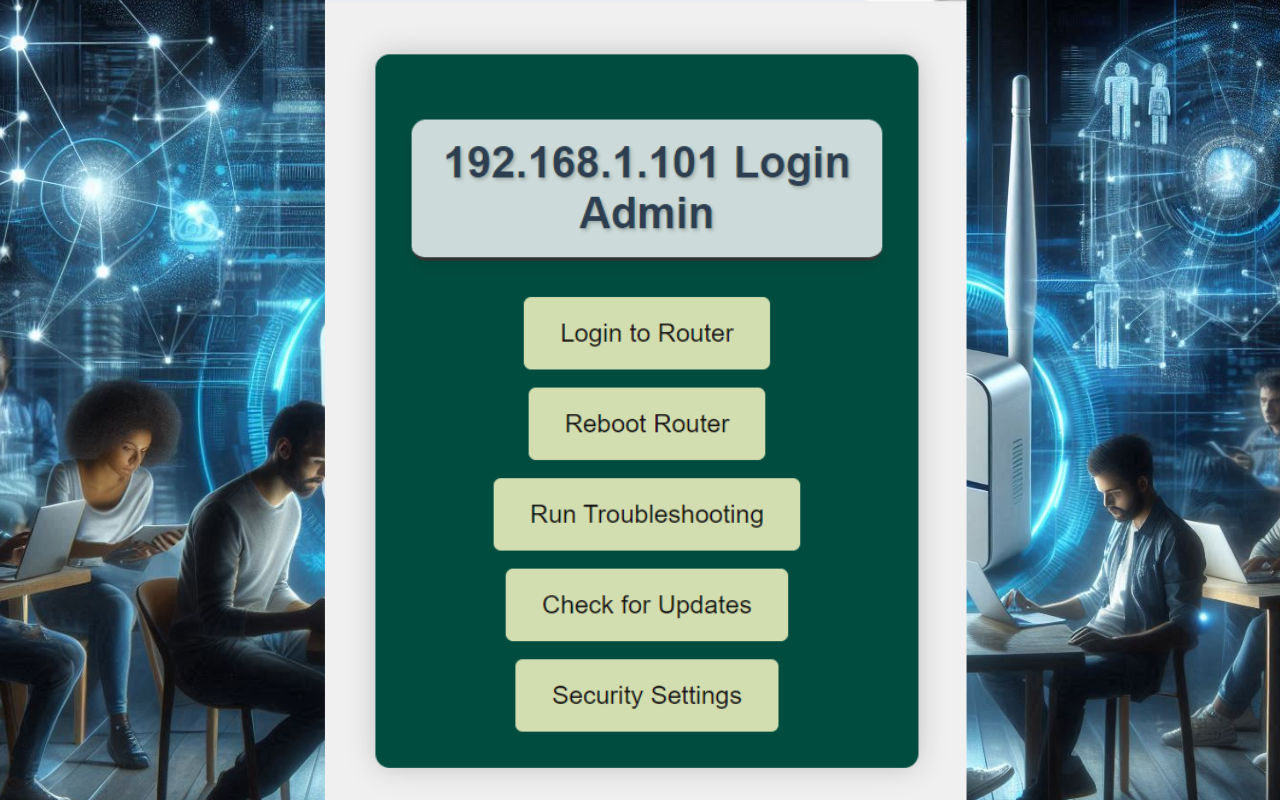
Task: Click the bottommost button in the panel
Action: [x=646, y=694]
